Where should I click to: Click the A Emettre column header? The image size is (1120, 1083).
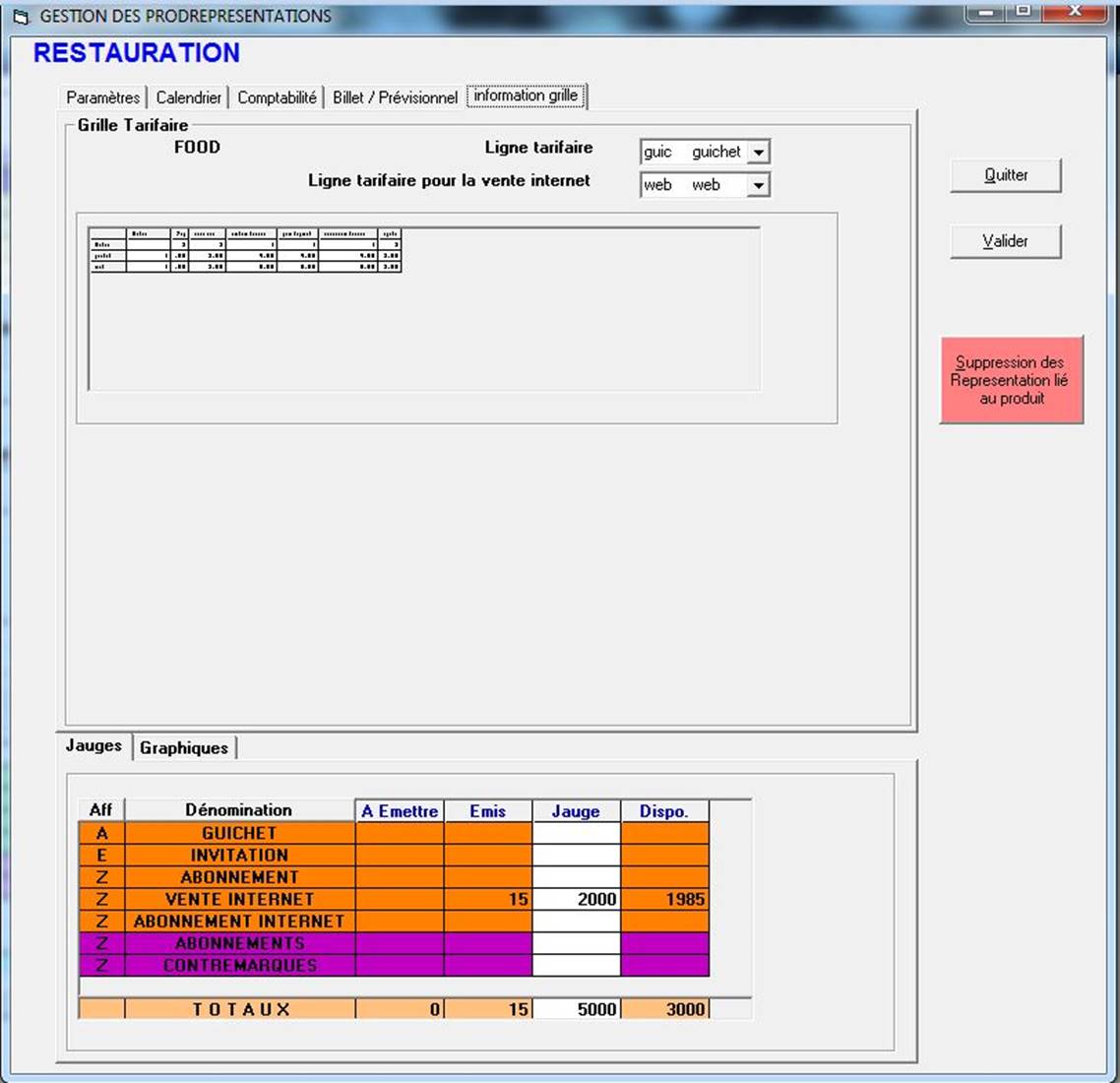[400, 811]
